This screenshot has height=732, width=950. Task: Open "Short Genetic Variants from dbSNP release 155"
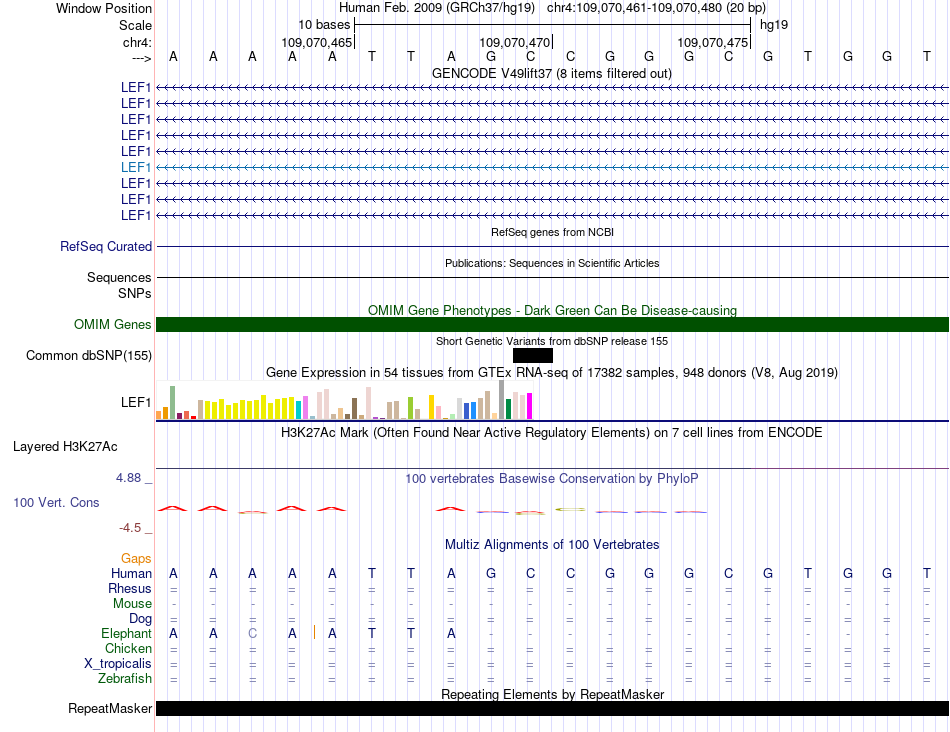(552, 341)
